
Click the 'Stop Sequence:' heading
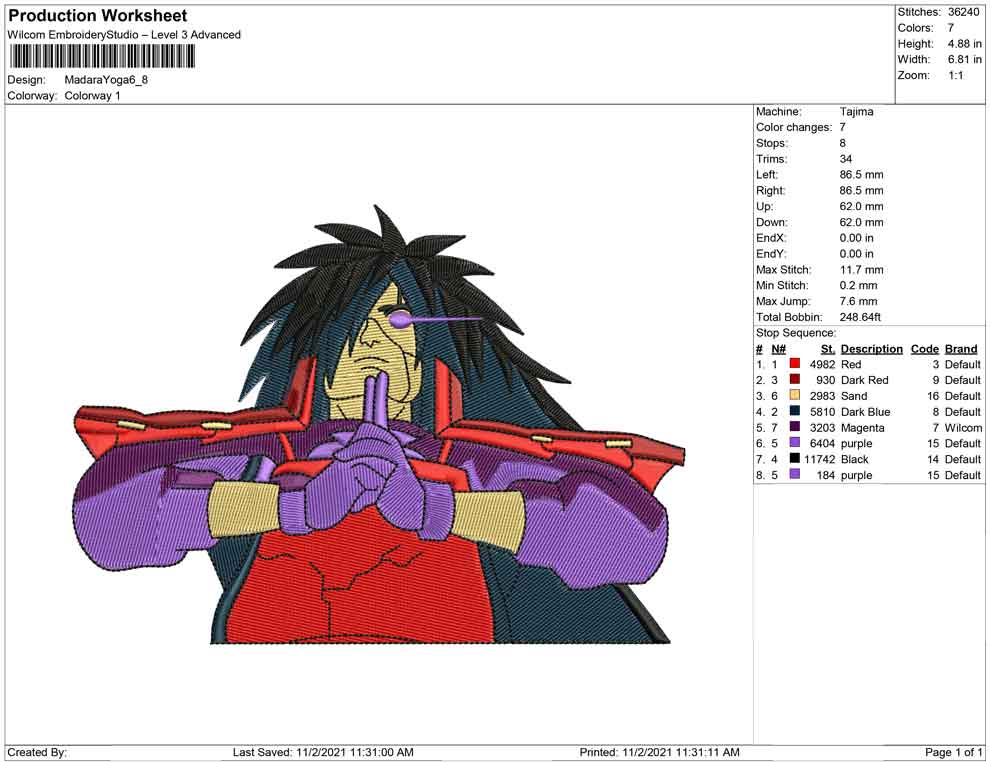point(796,332)
